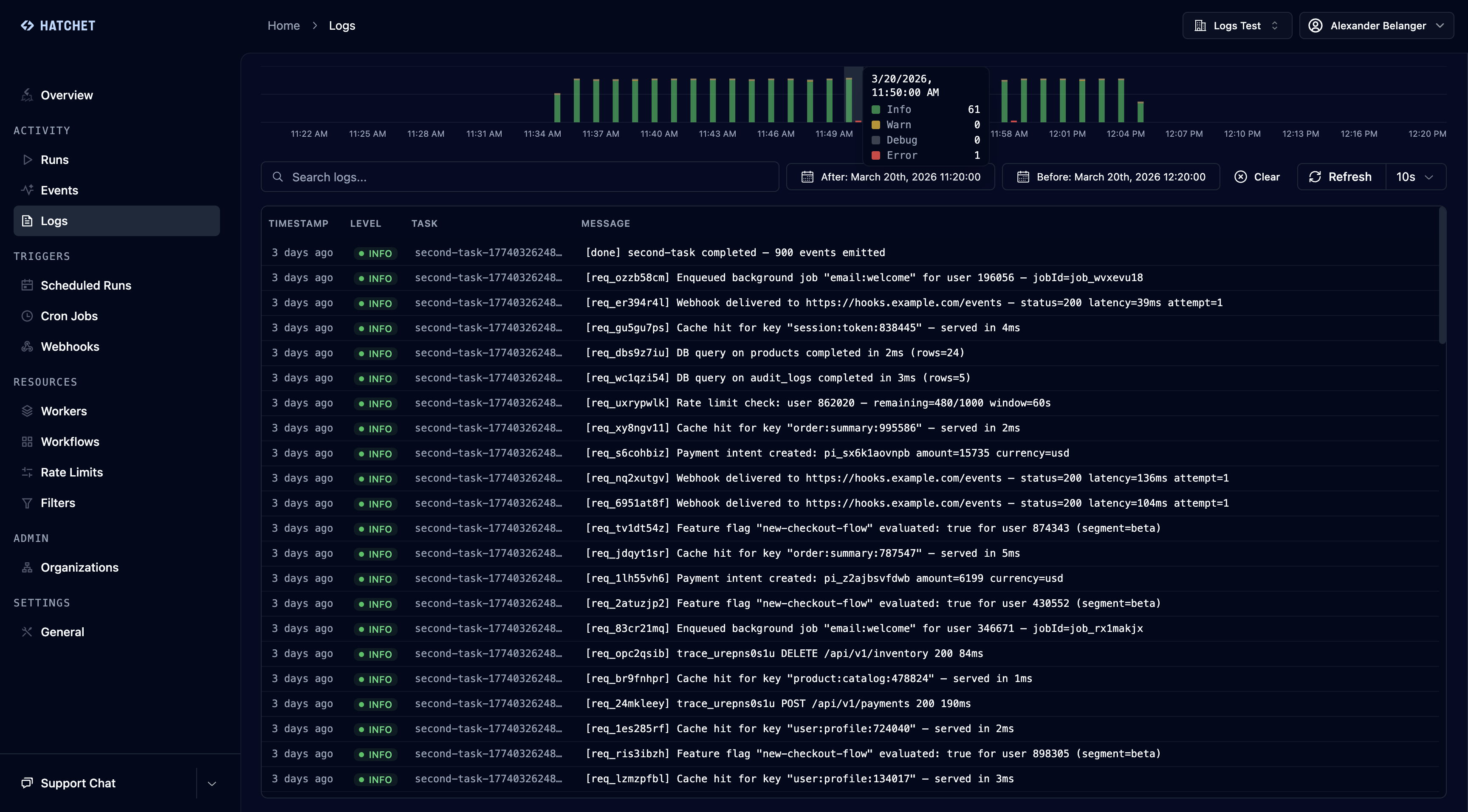Click the Hatchet logo icon

[27, 25]
